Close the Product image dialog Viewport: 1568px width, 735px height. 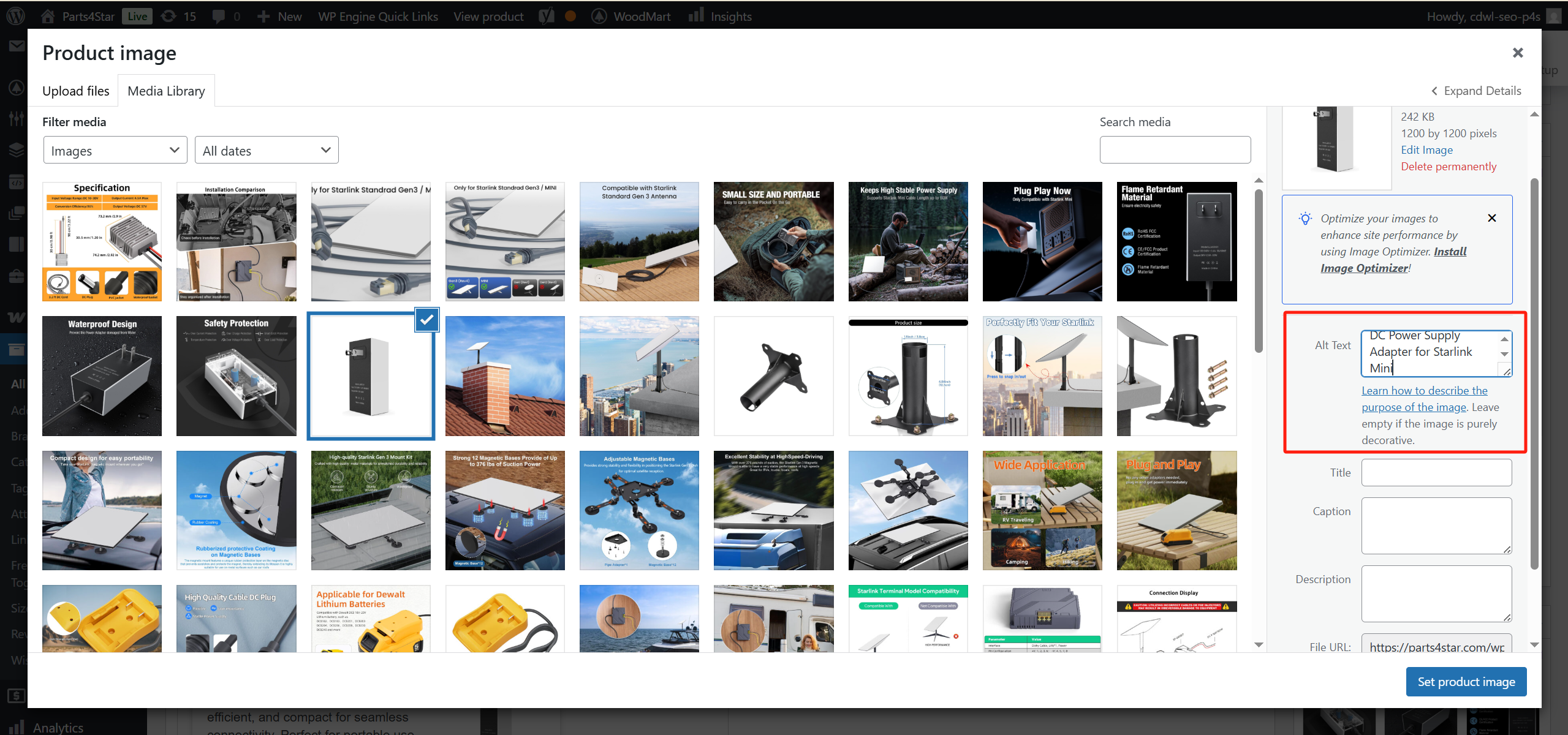(x=1517, y=53)
